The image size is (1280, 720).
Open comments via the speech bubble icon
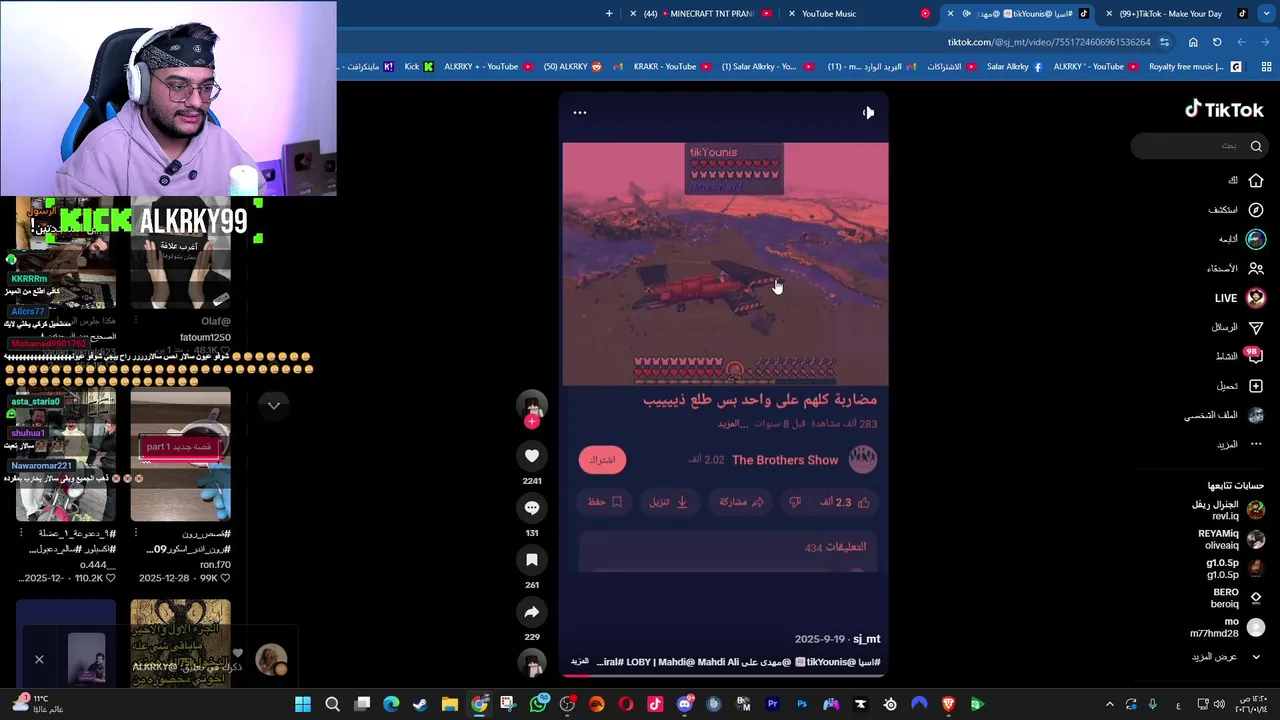[x=532, y=508]
